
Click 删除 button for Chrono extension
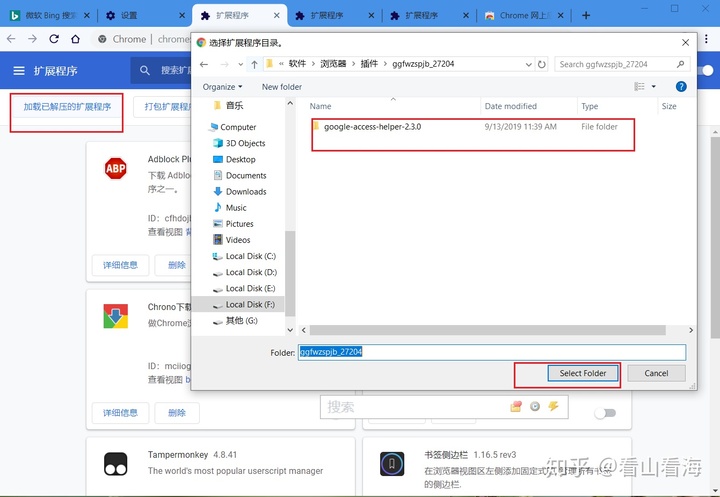point(177,412)
